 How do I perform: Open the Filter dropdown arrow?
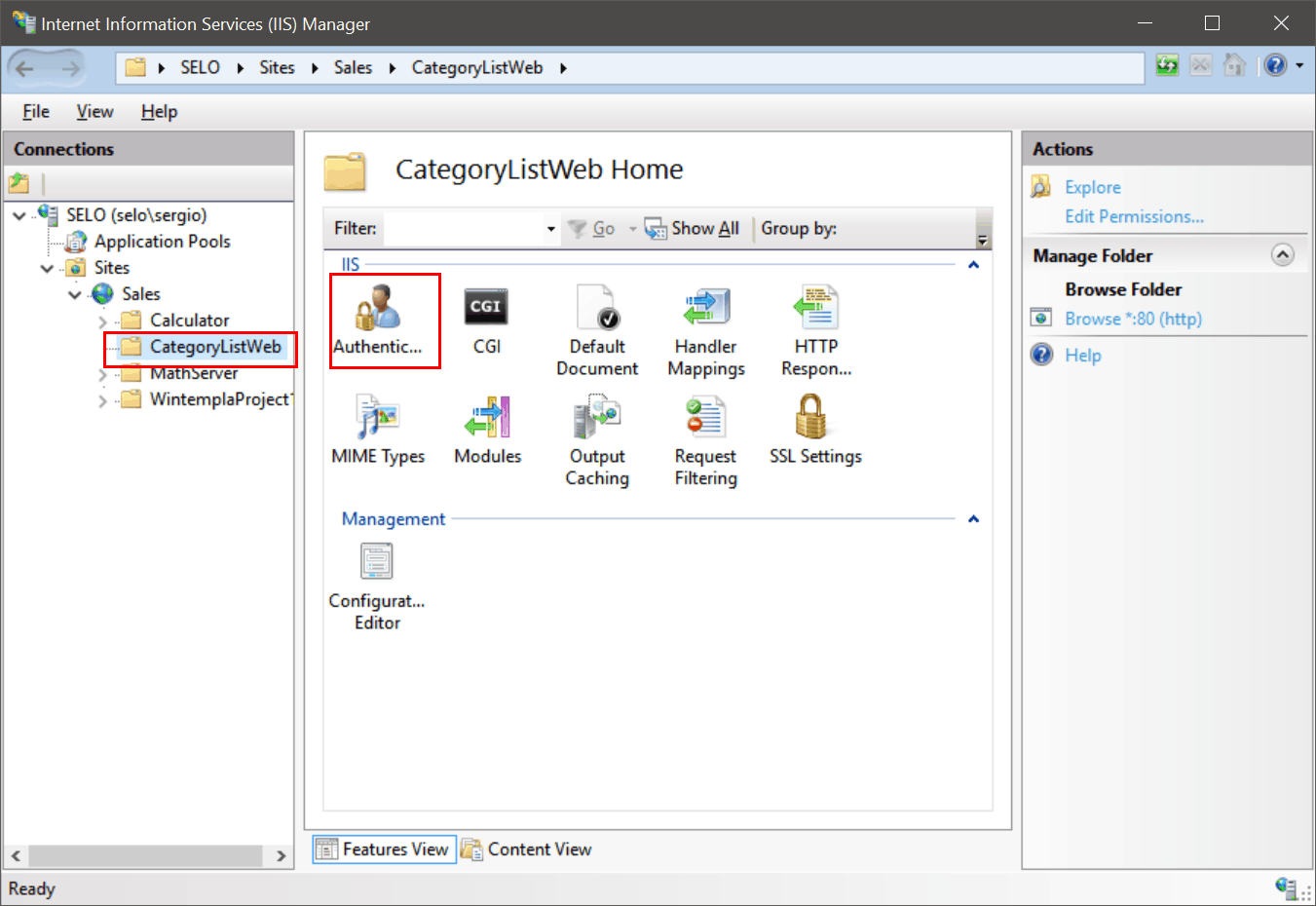pos(550,229)
